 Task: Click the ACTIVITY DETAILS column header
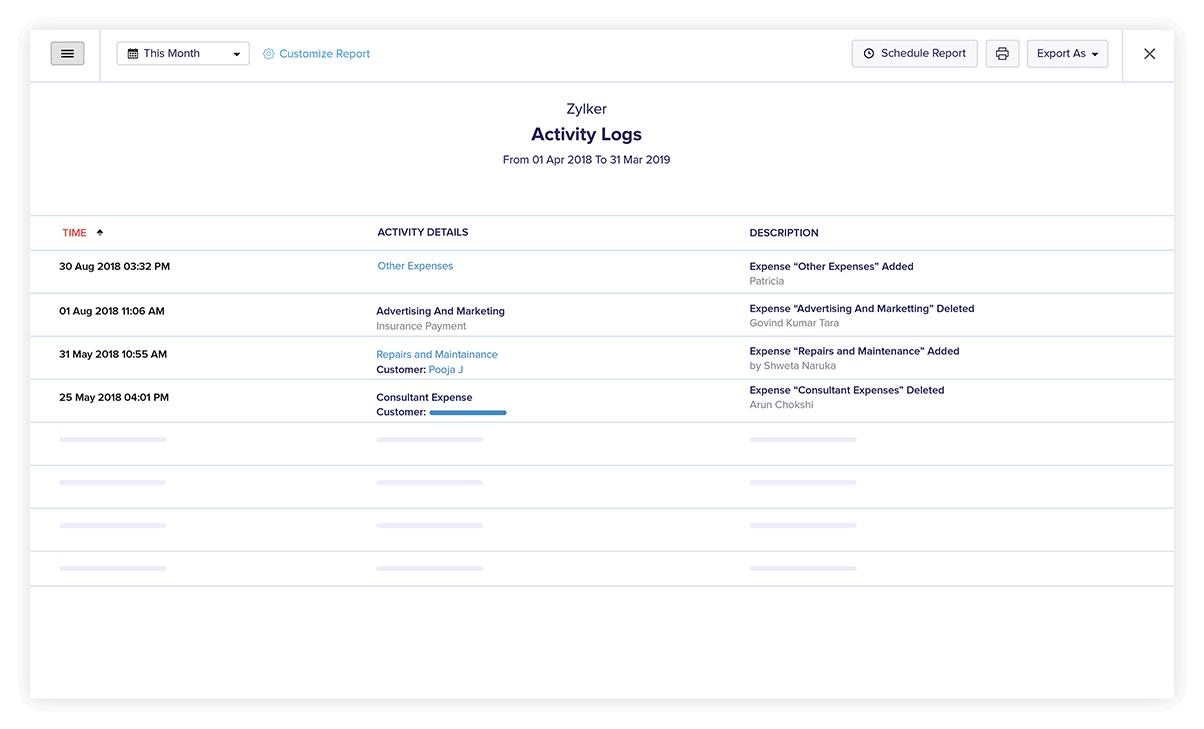423,233
